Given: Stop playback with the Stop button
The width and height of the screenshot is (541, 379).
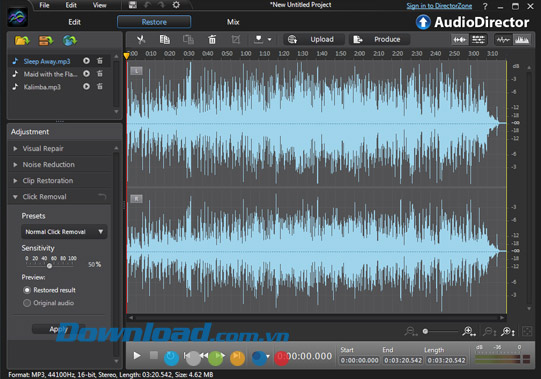Looking at the screenshot, I should coord(154,355).
